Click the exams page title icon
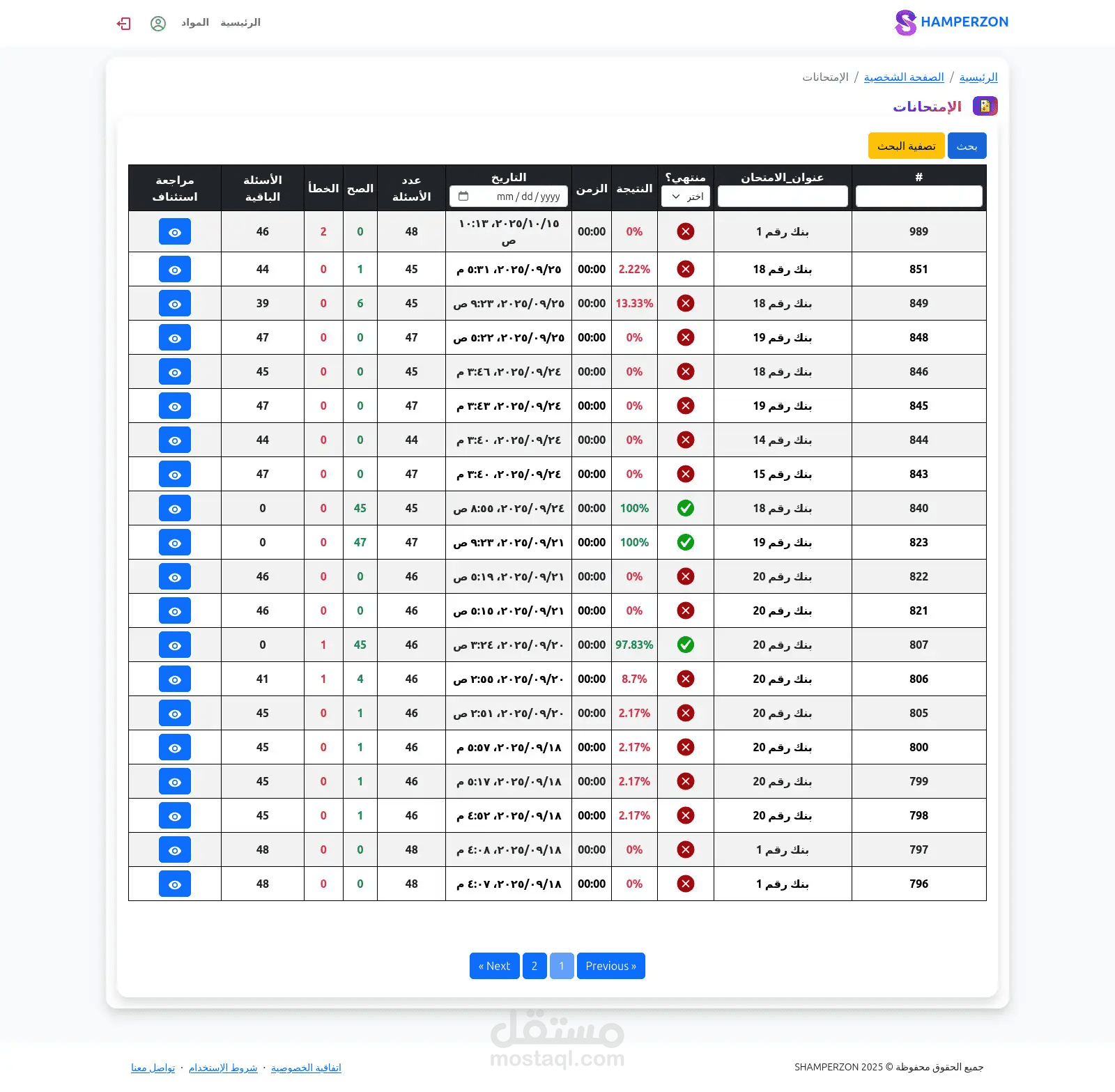 (985, 106)
